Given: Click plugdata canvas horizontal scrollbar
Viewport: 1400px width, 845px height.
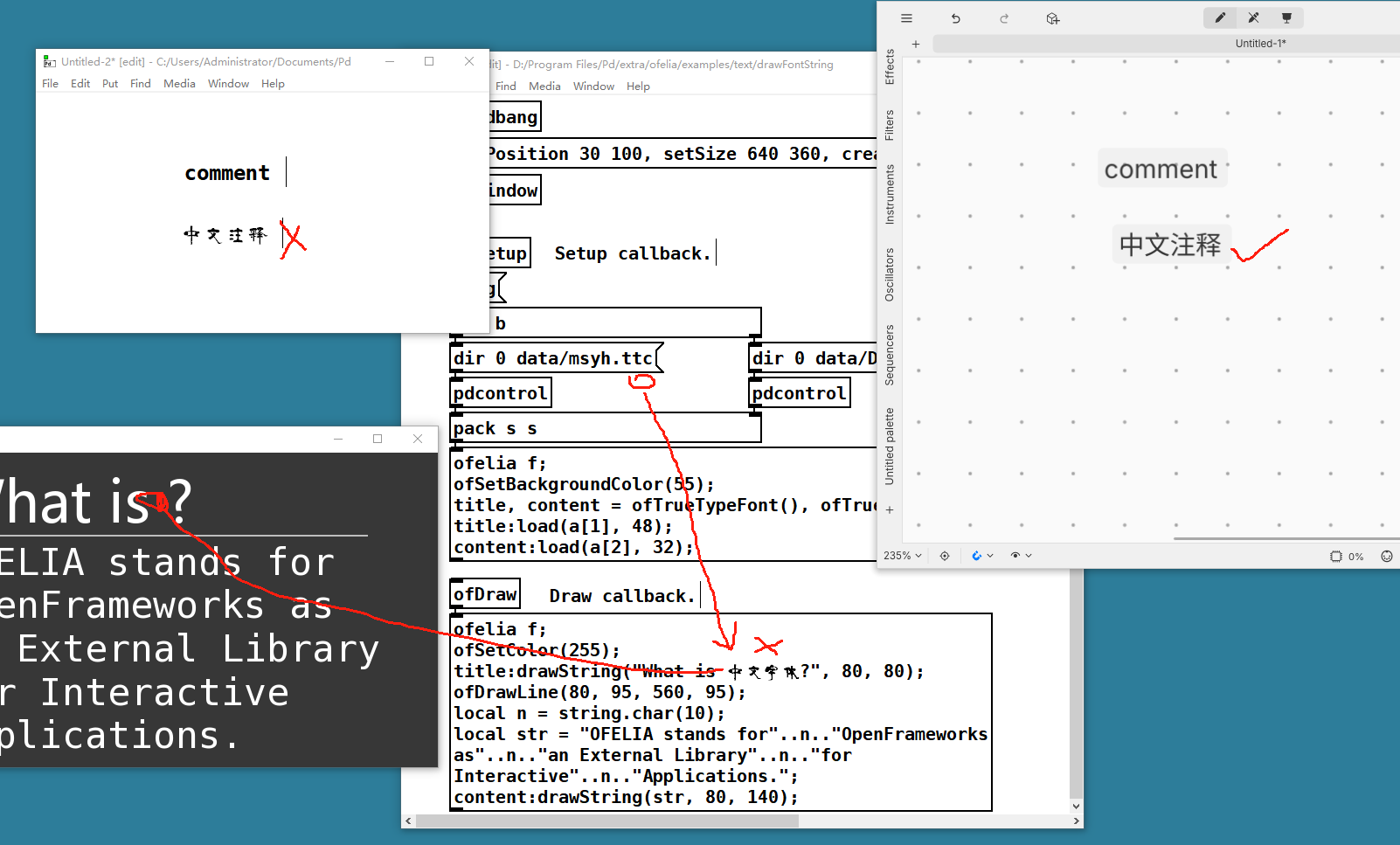Looking at the screenshot, I should pos(1286,539).
